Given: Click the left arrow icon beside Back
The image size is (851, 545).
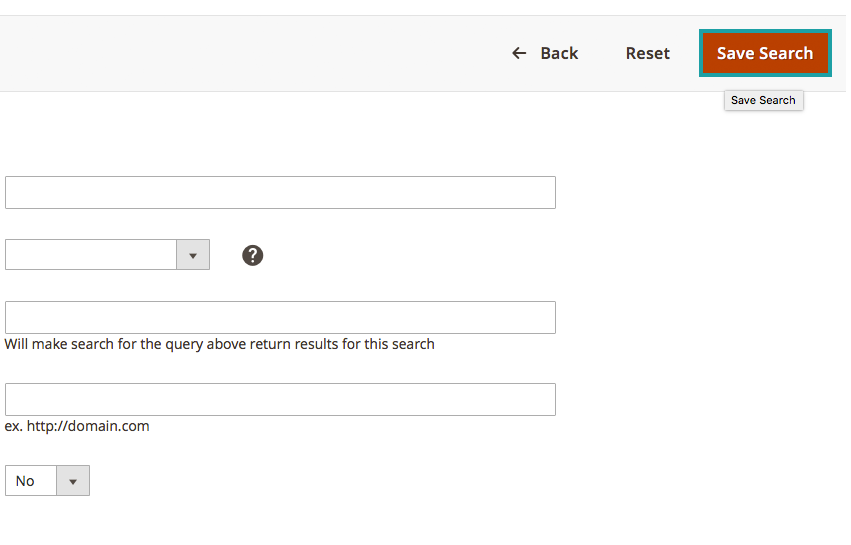Looking at the screenshot, I should (519, 53).
